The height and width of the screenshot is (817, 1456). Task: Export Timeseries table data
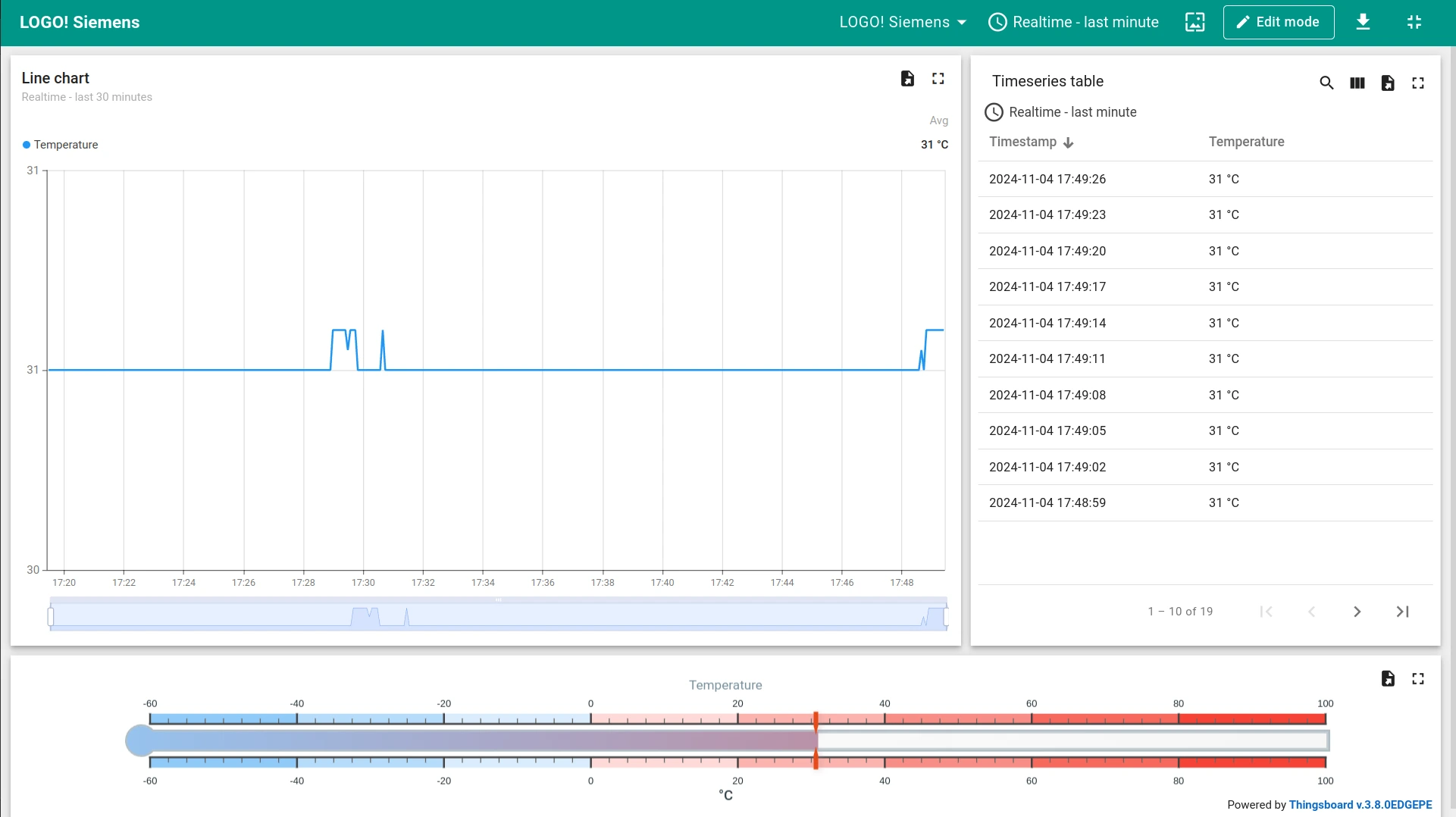pyautogui.click(x=1388, y=83)
